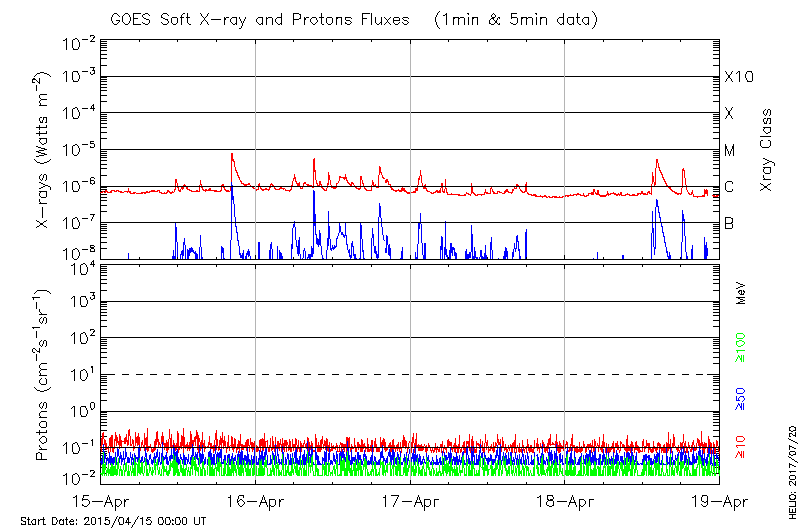Click the "X-rays (Watts m⁻²)" axis label

click(x=43, y=151)
